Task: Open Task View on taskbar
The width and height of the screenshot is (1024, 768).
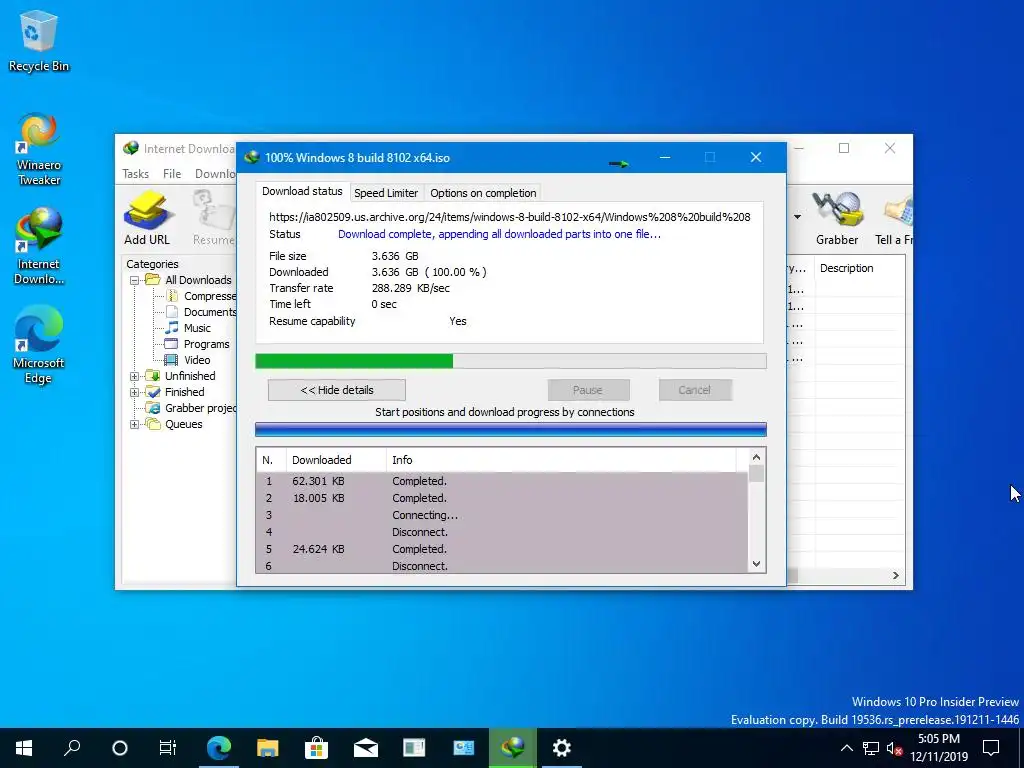Action: (168, 748)
